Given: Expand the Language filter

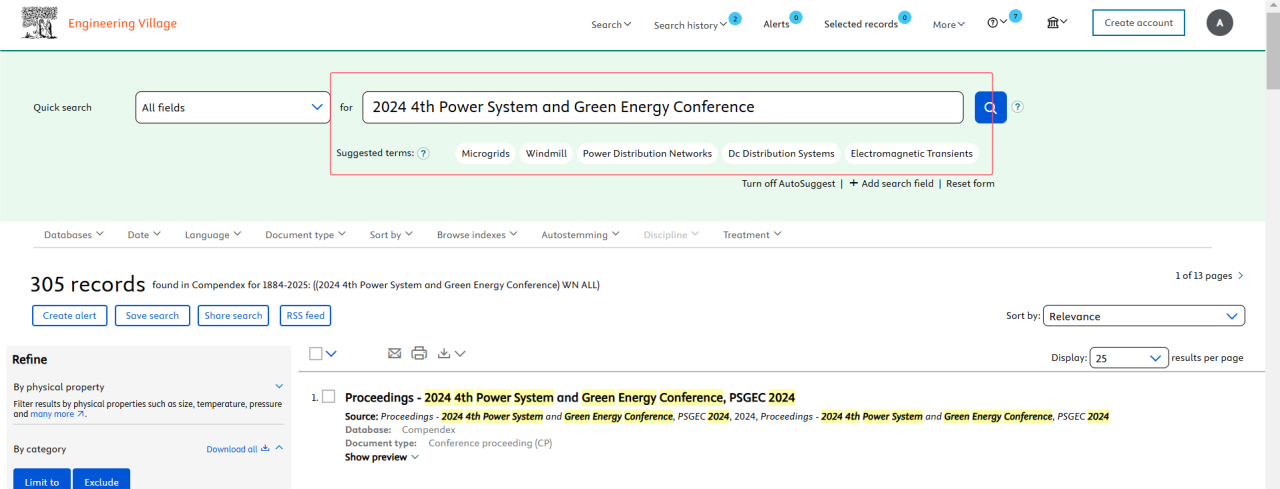Looking at the screenshot, I should [x=213, y=235].
